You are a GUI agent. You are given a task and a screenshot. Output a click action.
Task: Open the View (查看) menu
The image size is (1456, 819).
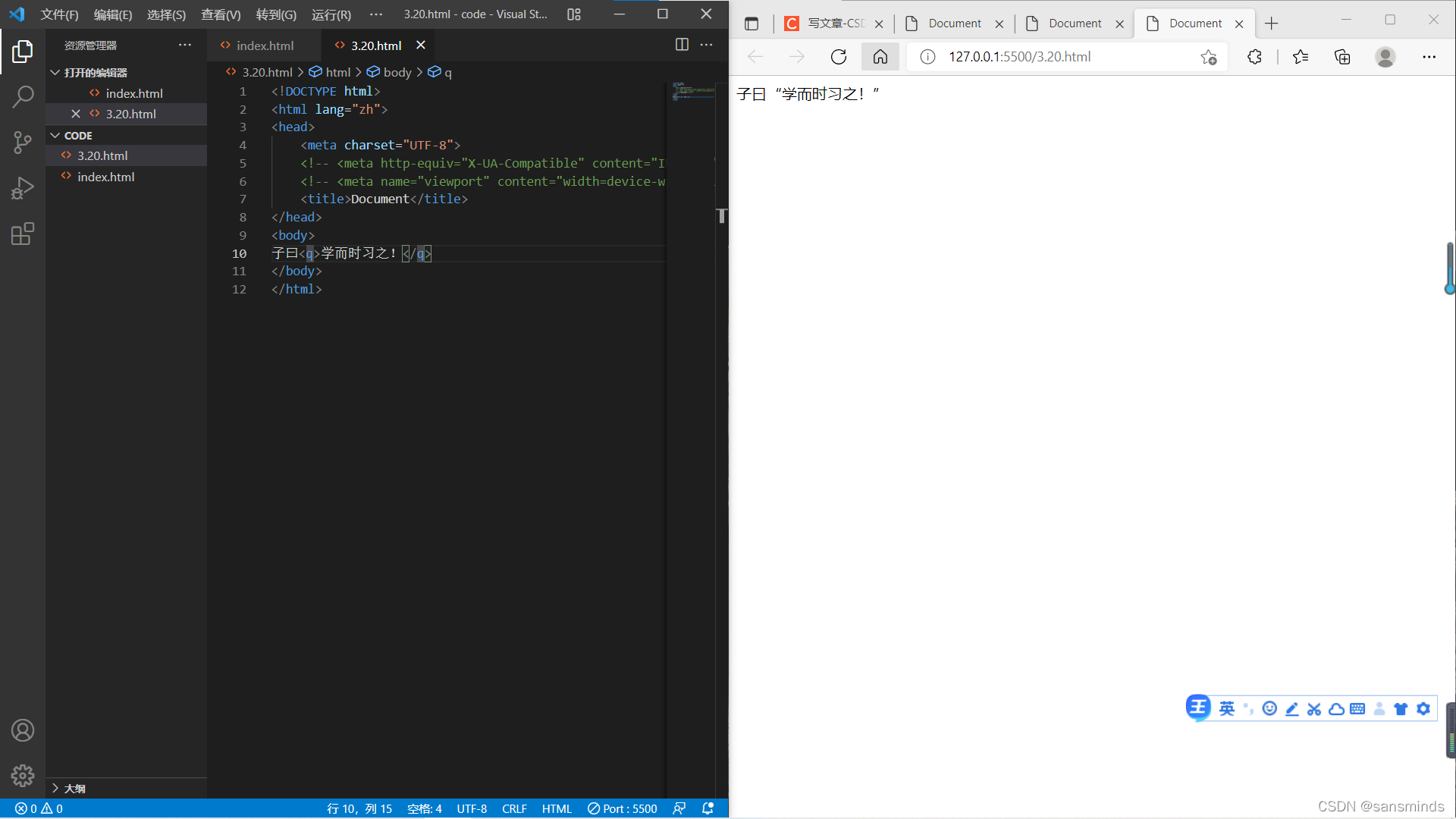pyautogui.click(x=221, y=14)
